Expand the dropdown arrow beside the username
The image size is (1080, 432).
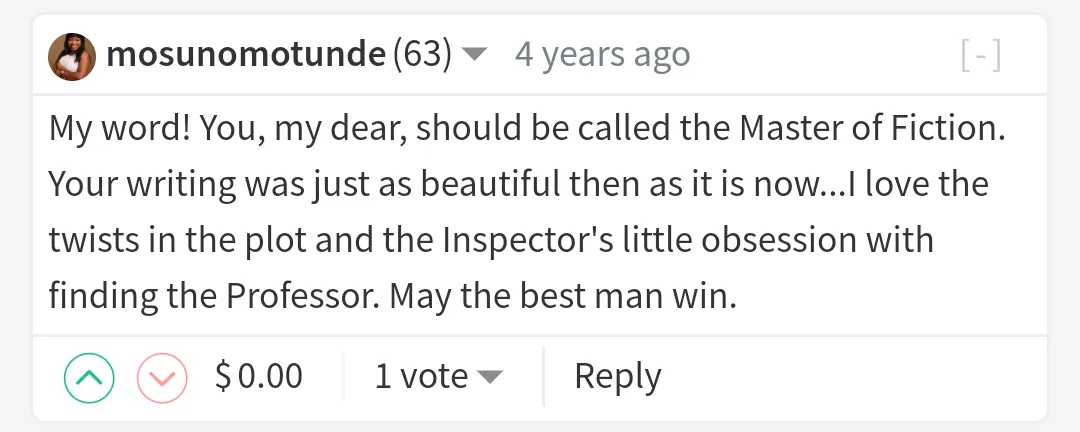point(477,55)
